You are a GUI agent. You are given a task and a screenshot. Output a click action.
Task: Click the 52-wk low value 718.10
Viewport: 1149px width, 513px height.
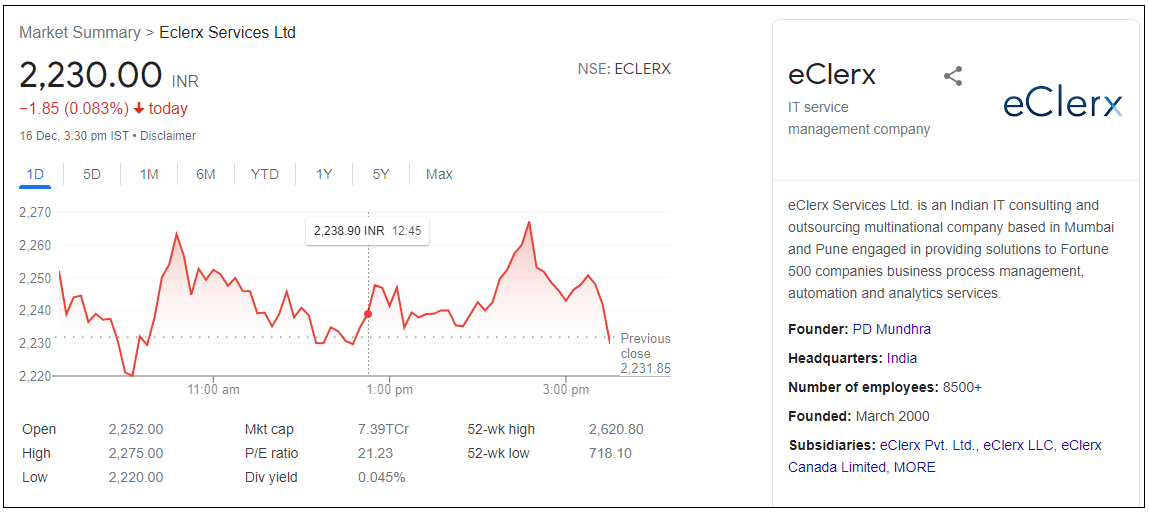point(610,454)
